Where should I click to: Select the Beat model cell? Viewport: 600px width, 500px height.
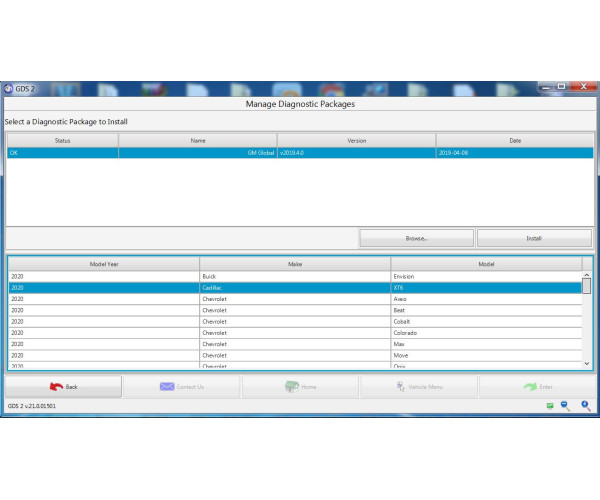486,310
